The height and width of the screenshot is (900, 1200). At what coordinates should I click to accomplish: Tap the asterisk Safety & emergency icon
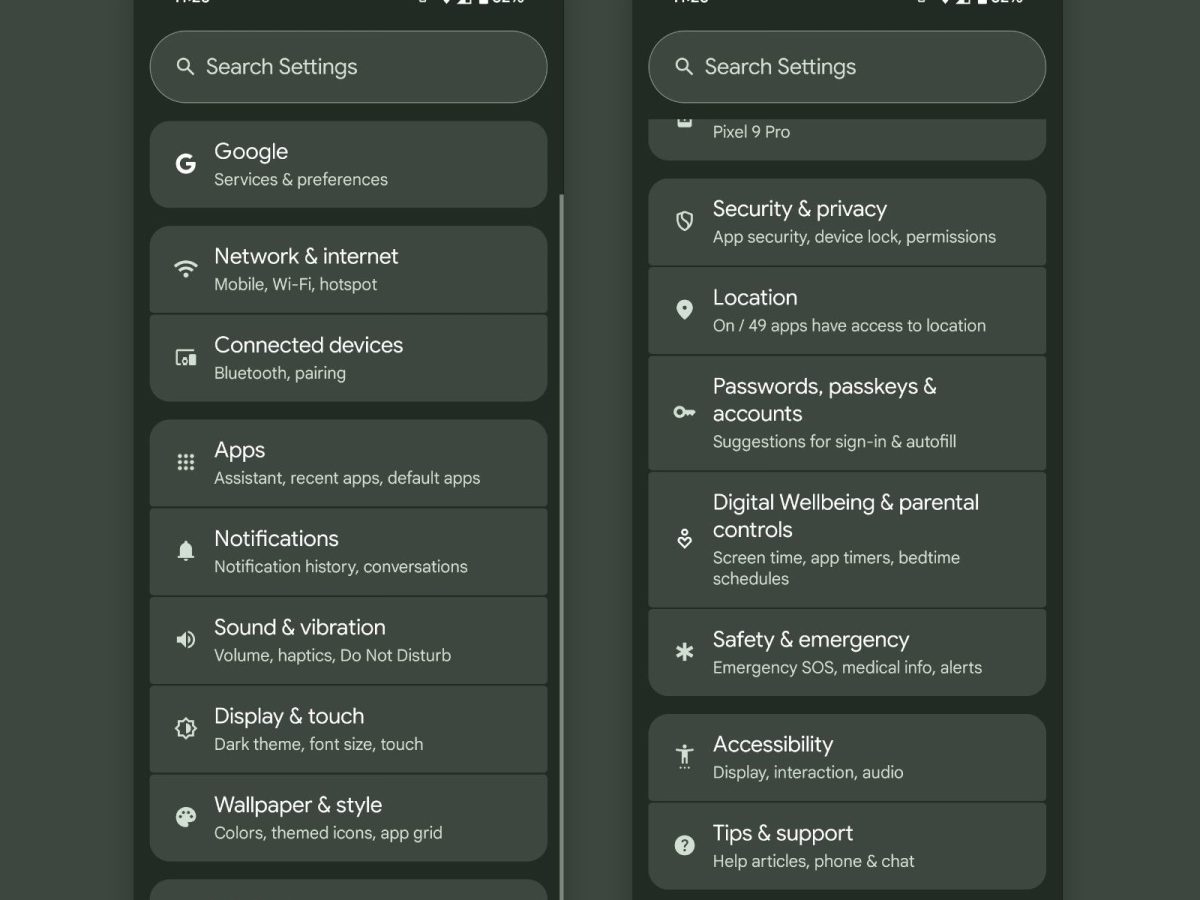click(x=684, y=652)
